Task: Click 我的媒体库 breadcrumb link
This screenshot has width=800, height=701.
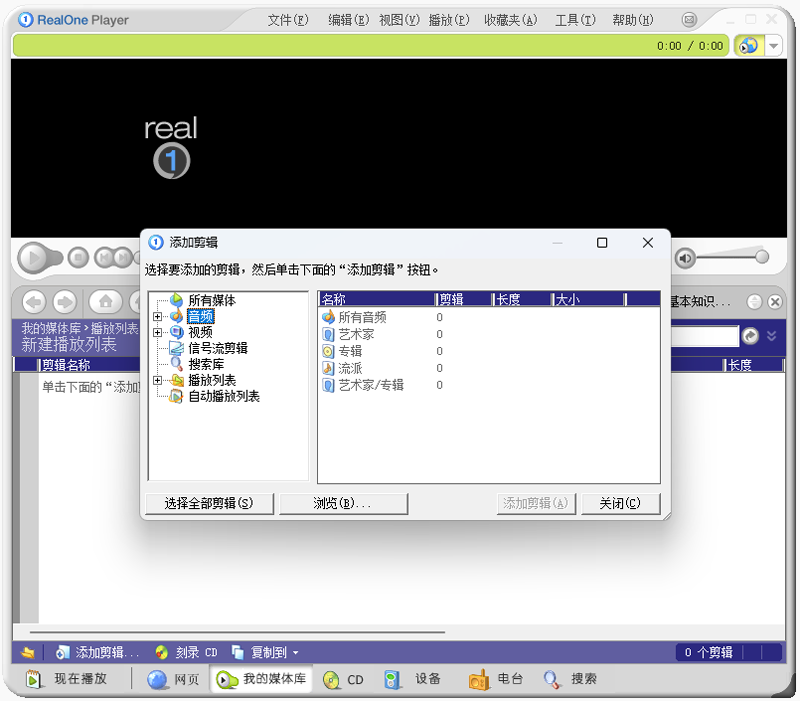Action: pyautogui.click(x=51, y=329)
